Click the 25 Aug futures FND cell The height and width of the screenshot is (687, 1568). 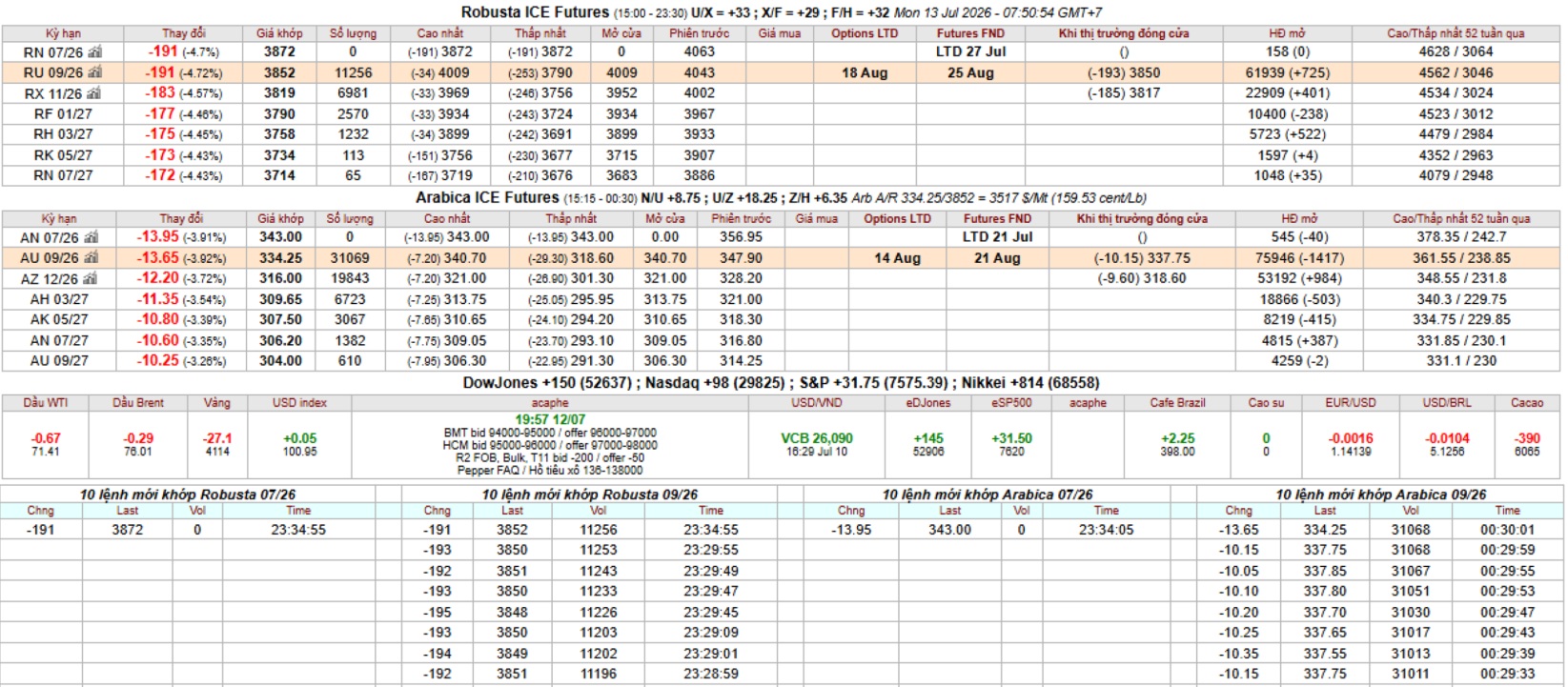pos(970,72)
